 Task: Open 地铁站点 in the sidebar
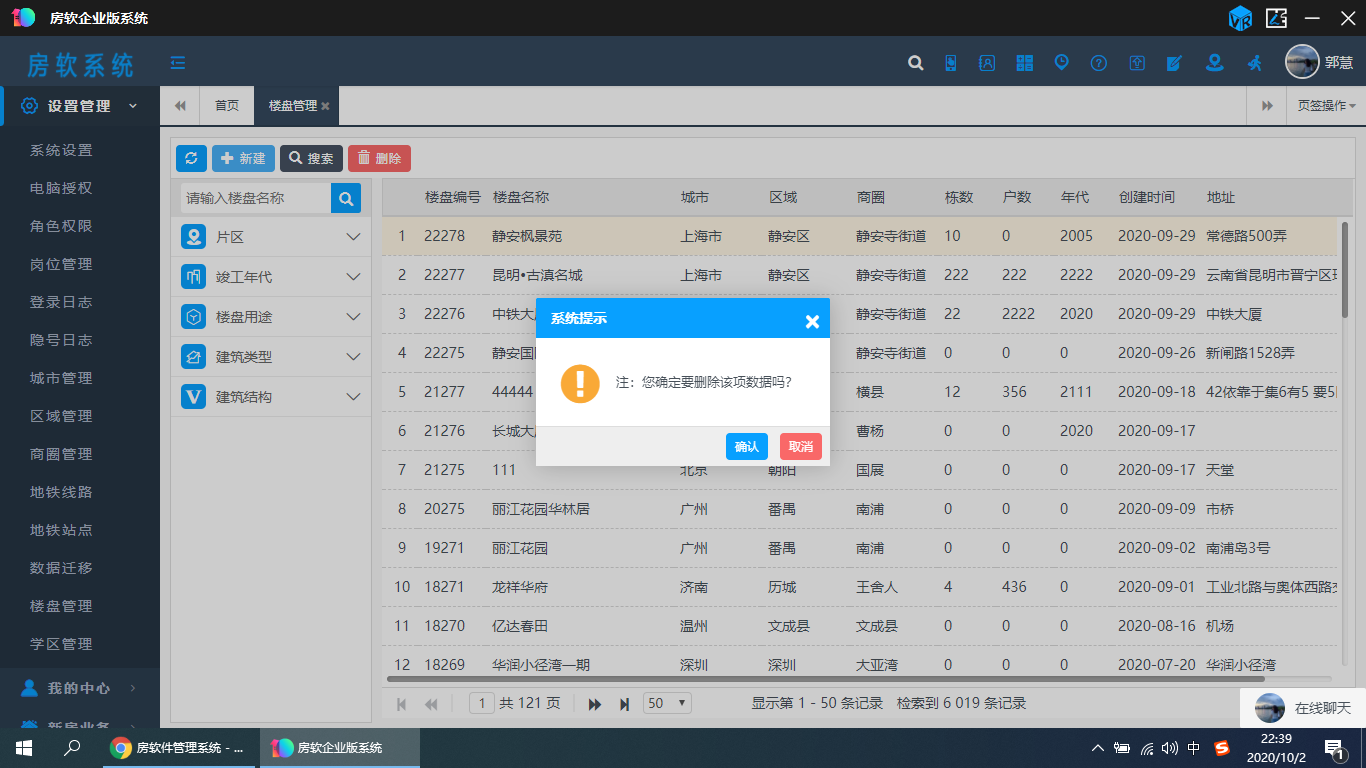[61, 530]
